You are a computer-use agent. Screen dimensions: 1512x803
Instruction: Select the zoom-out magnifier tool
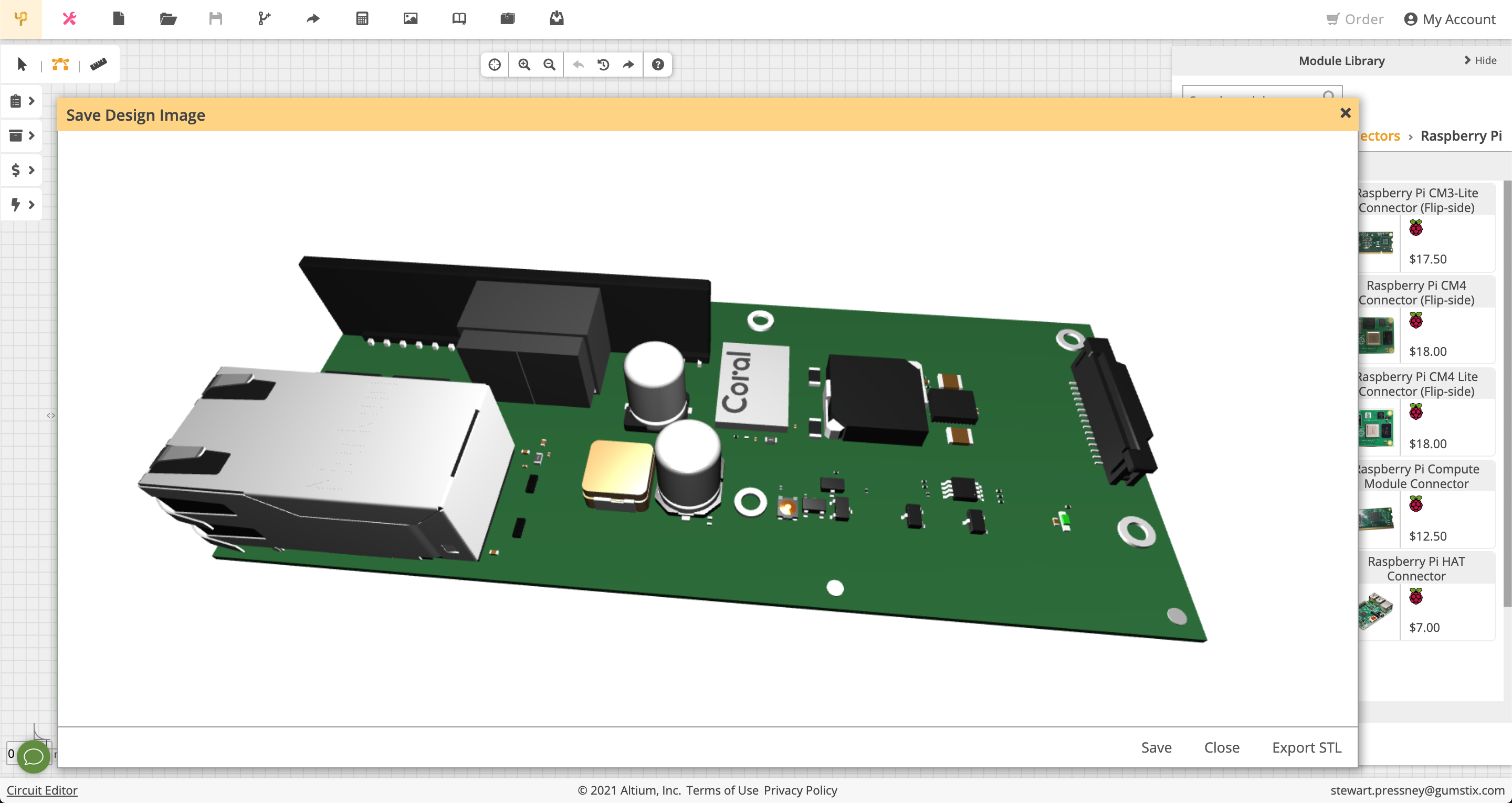(x=548, y=65)
